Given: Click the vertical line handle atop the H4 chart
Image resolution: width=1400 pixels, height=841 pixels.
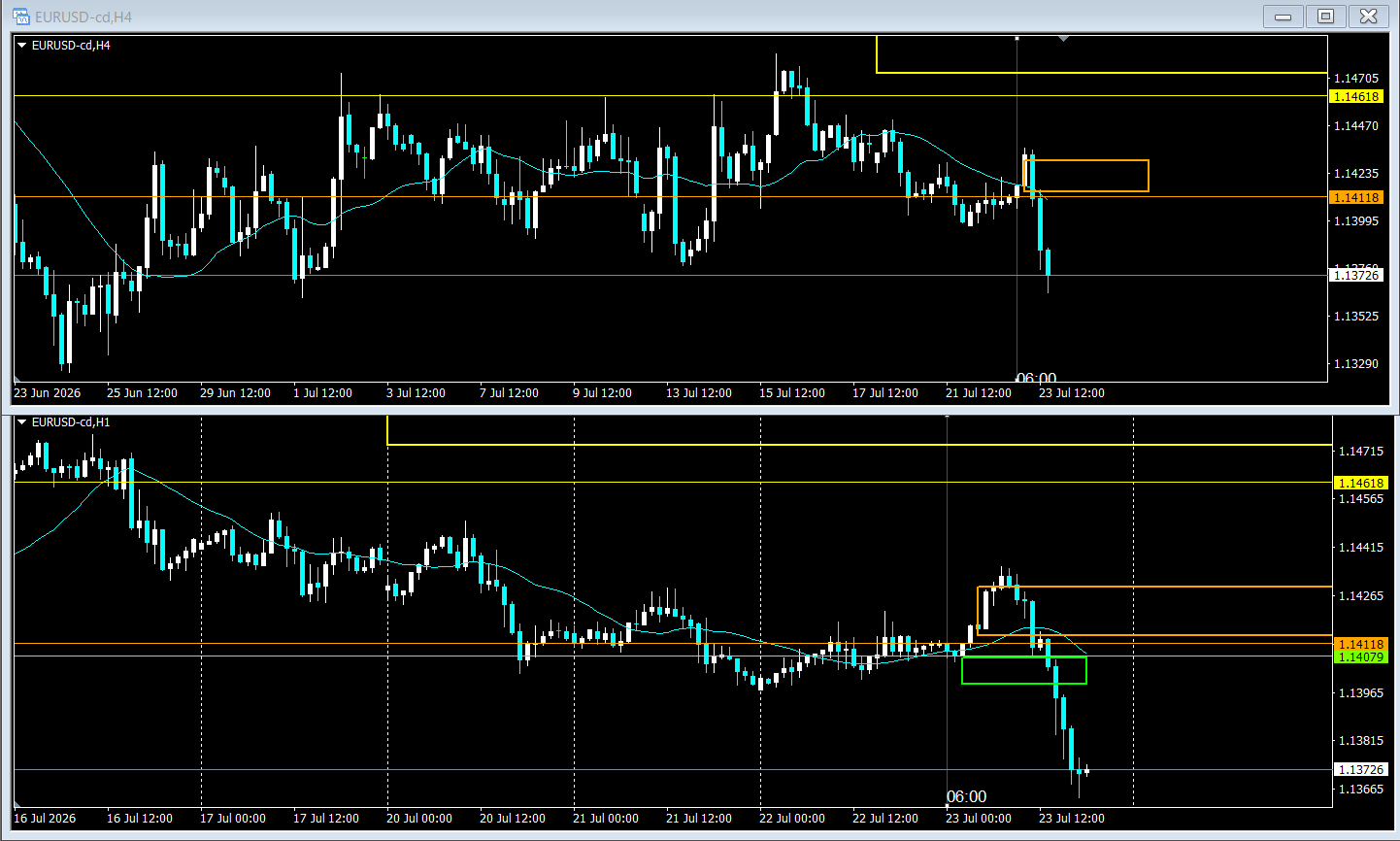Looking at the screenshot, I should click(x=1017, y=38).
